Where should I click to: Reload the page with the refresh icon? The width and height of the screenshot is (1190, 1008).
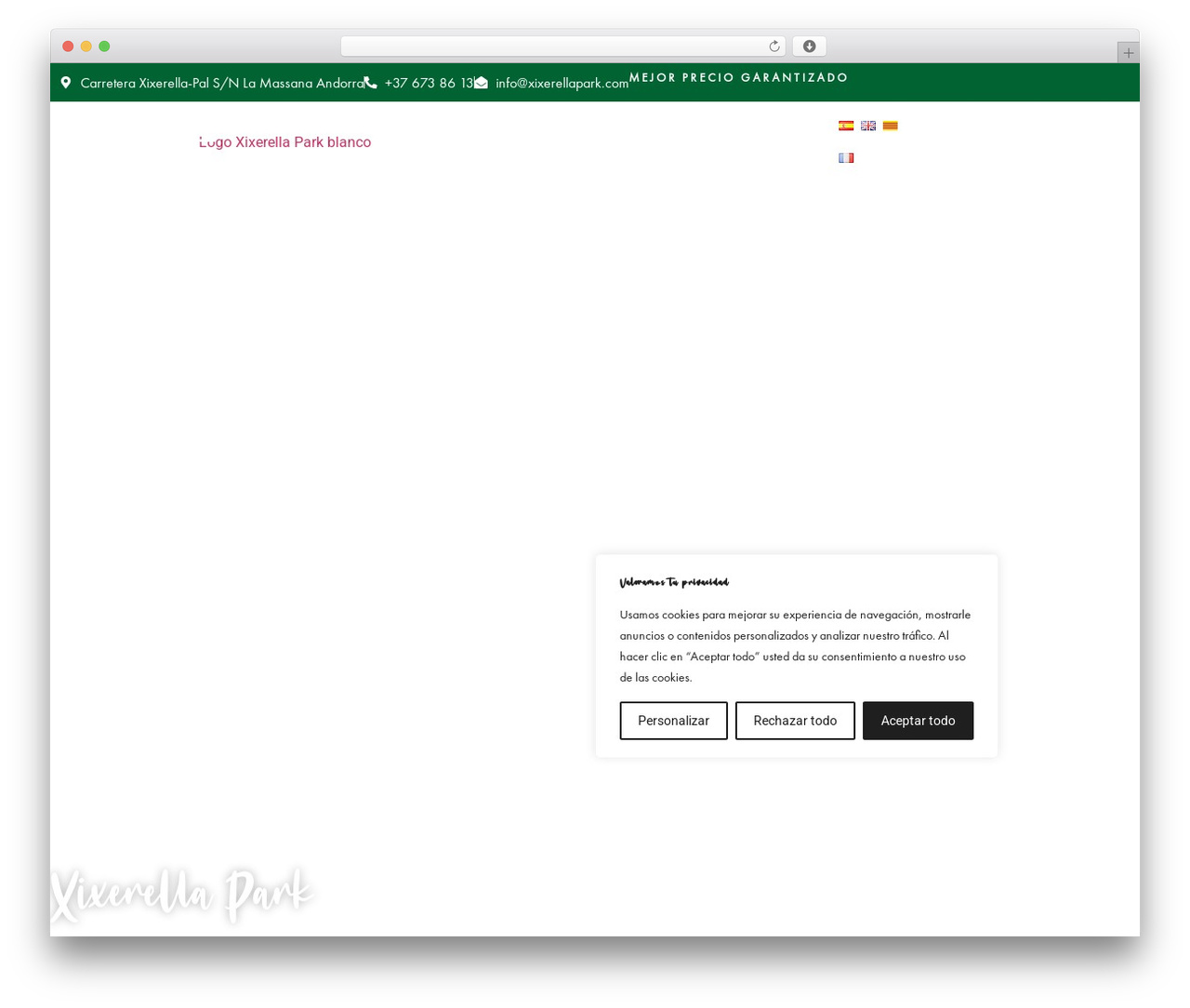click(x=774, y=46)
